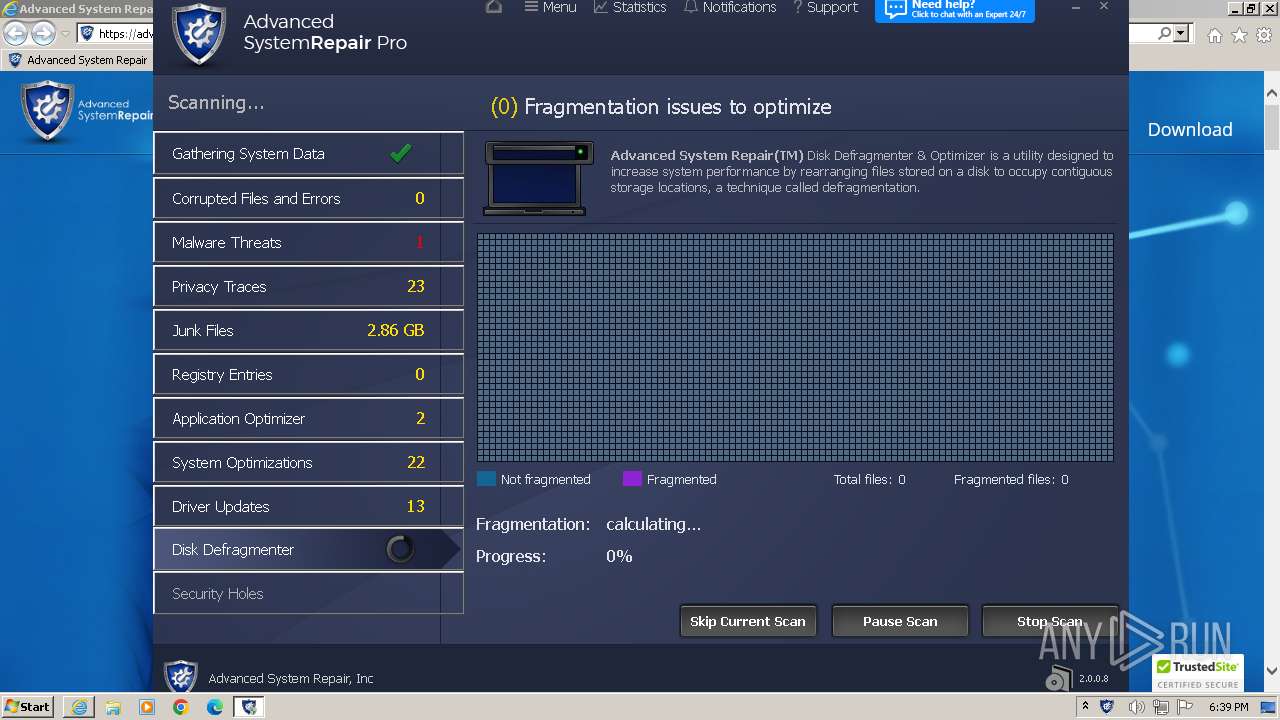The image size is (1280, 720).
Task: Click the Action Center flag tray icon
Action: (1187, 706)
